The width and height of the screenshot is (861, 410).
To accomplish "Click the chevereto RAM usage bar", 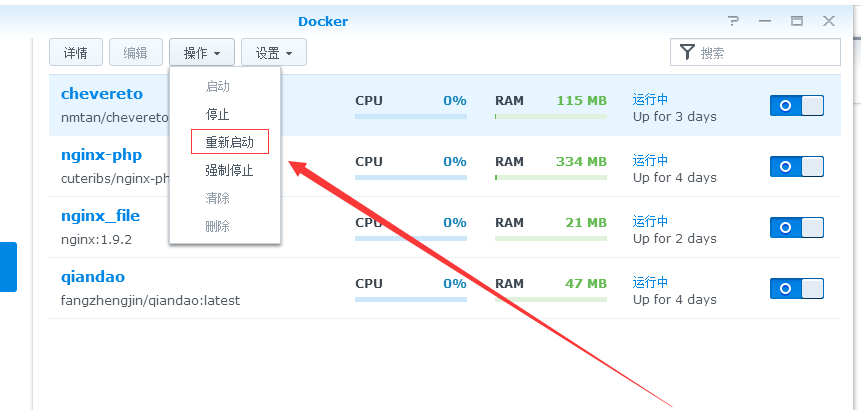I will coord(551,116).
